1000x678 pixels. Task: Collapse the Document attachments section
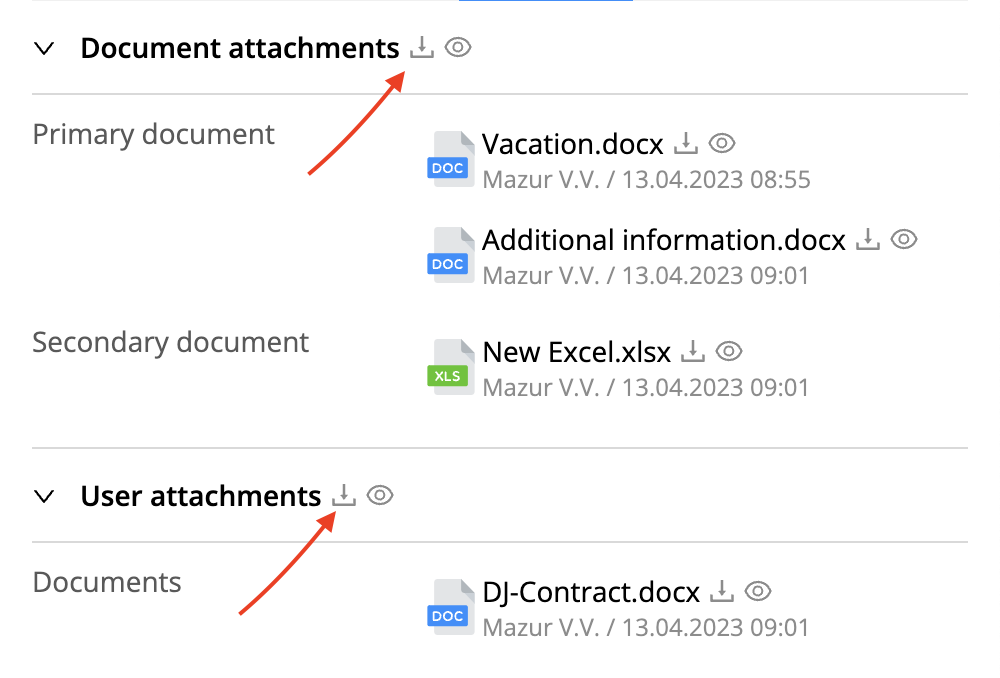[44, 48]
